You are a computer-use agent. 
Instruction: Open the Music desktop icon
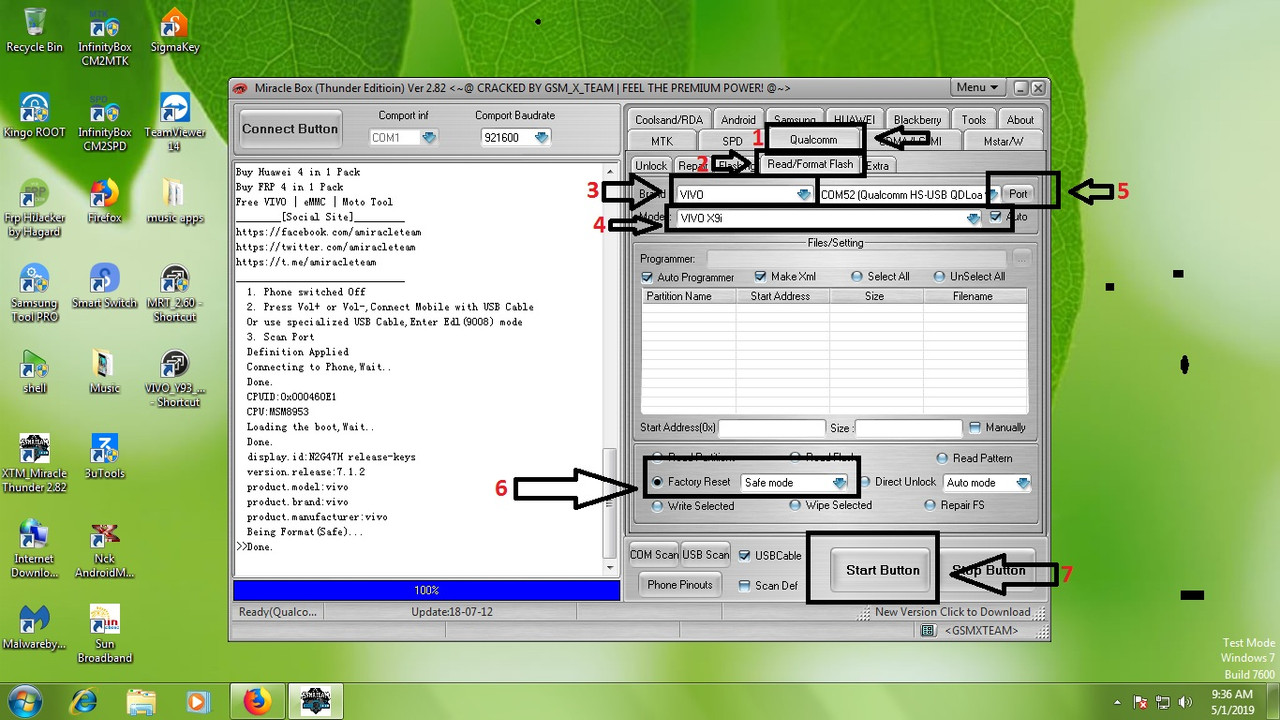[105, 371]
